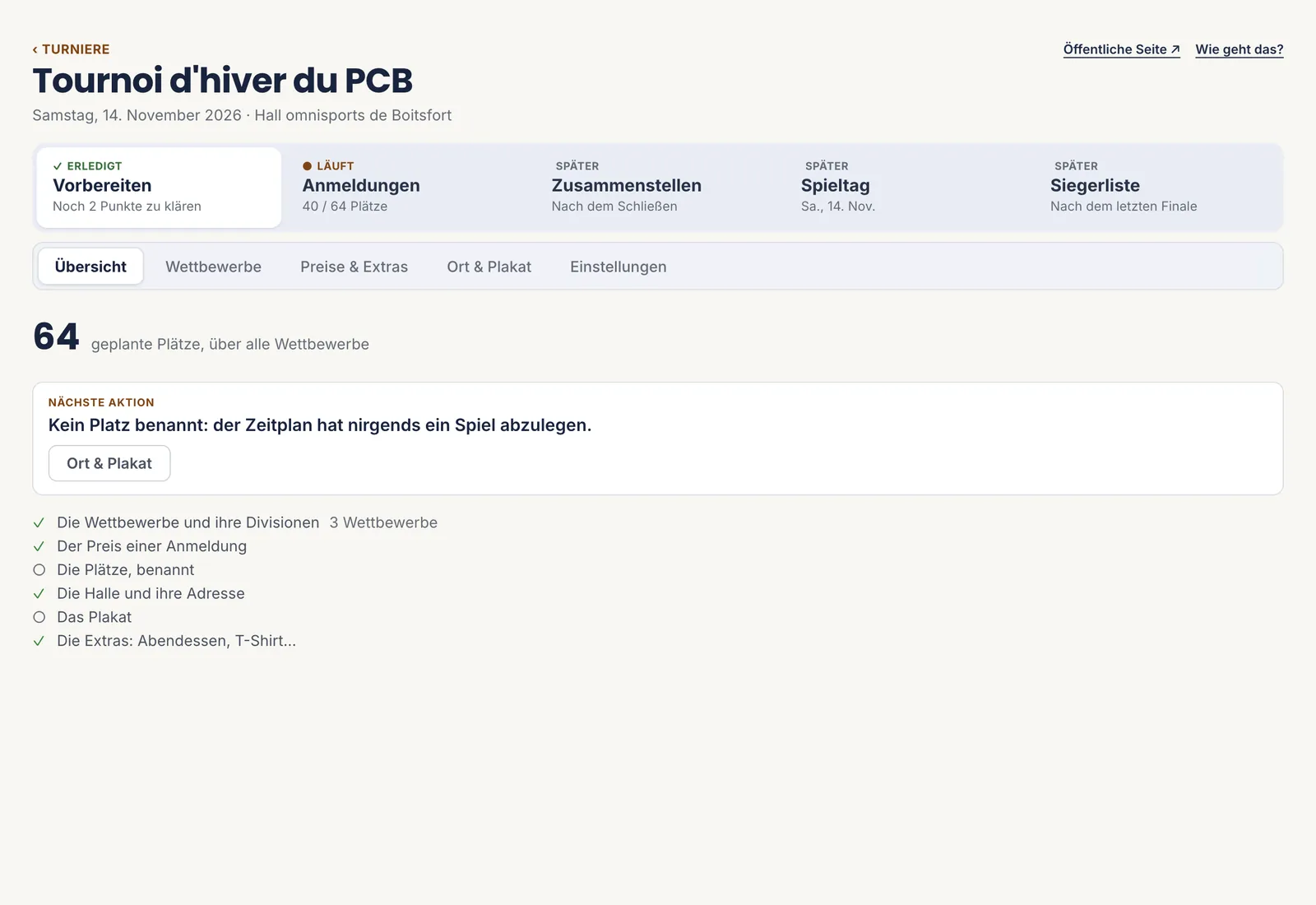Viewport: 1316px width, 905px height.
Task: Click the Noch 2 Punkte zu klären text
Action: [127, 207]
